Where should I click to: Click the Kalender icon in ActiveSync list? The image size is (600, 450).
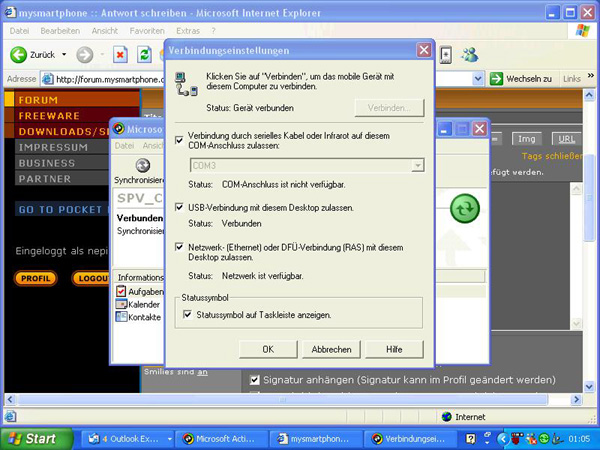[121, 305]
